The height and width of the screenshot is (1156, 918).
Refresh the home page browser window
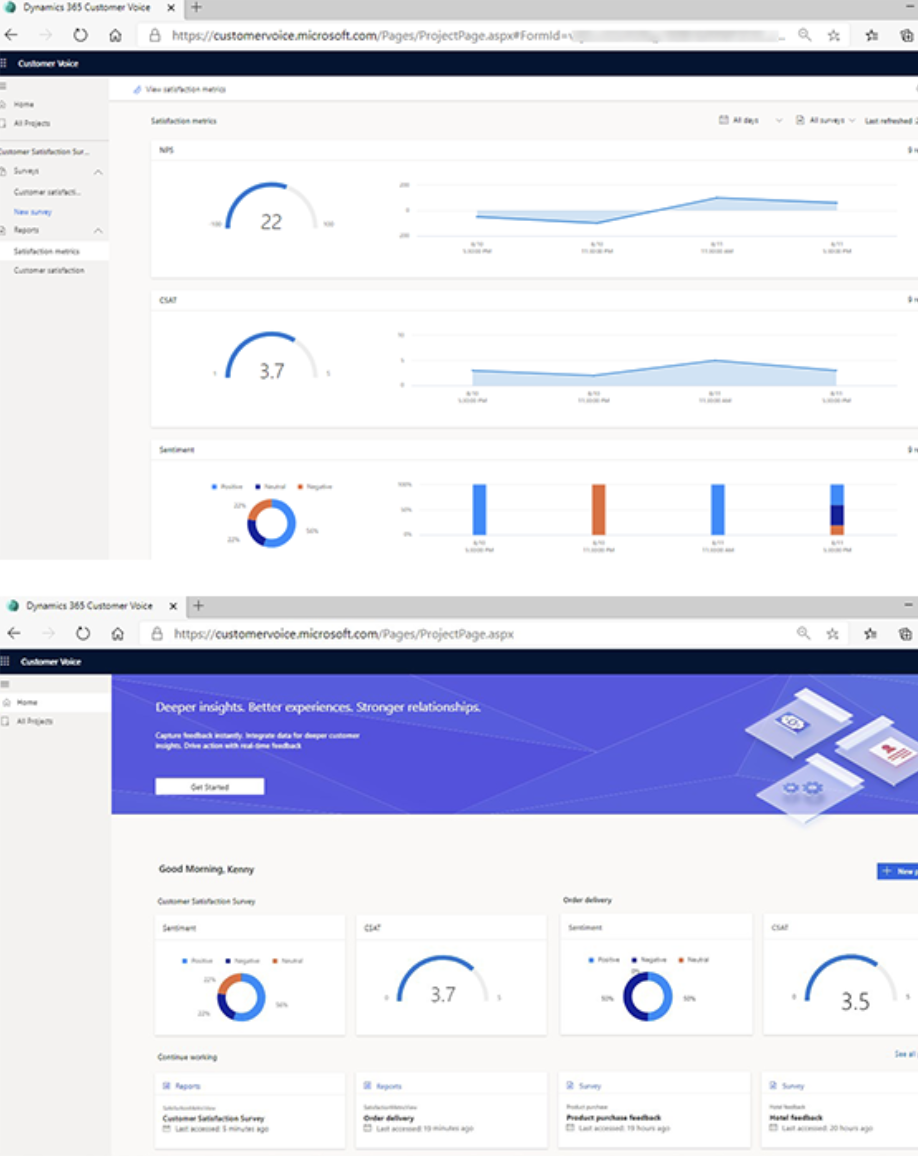tap(83, 633)
